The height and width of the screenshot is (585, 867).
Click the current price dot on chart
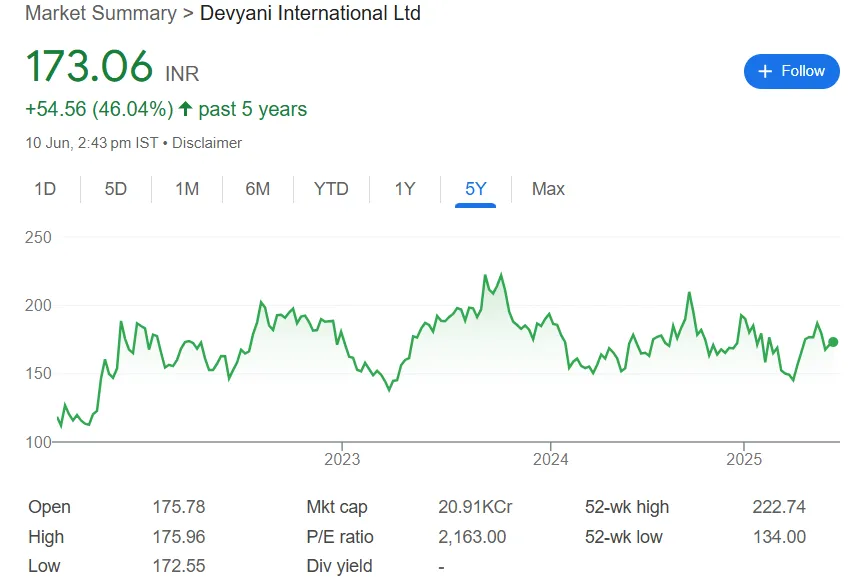[833, 342]
